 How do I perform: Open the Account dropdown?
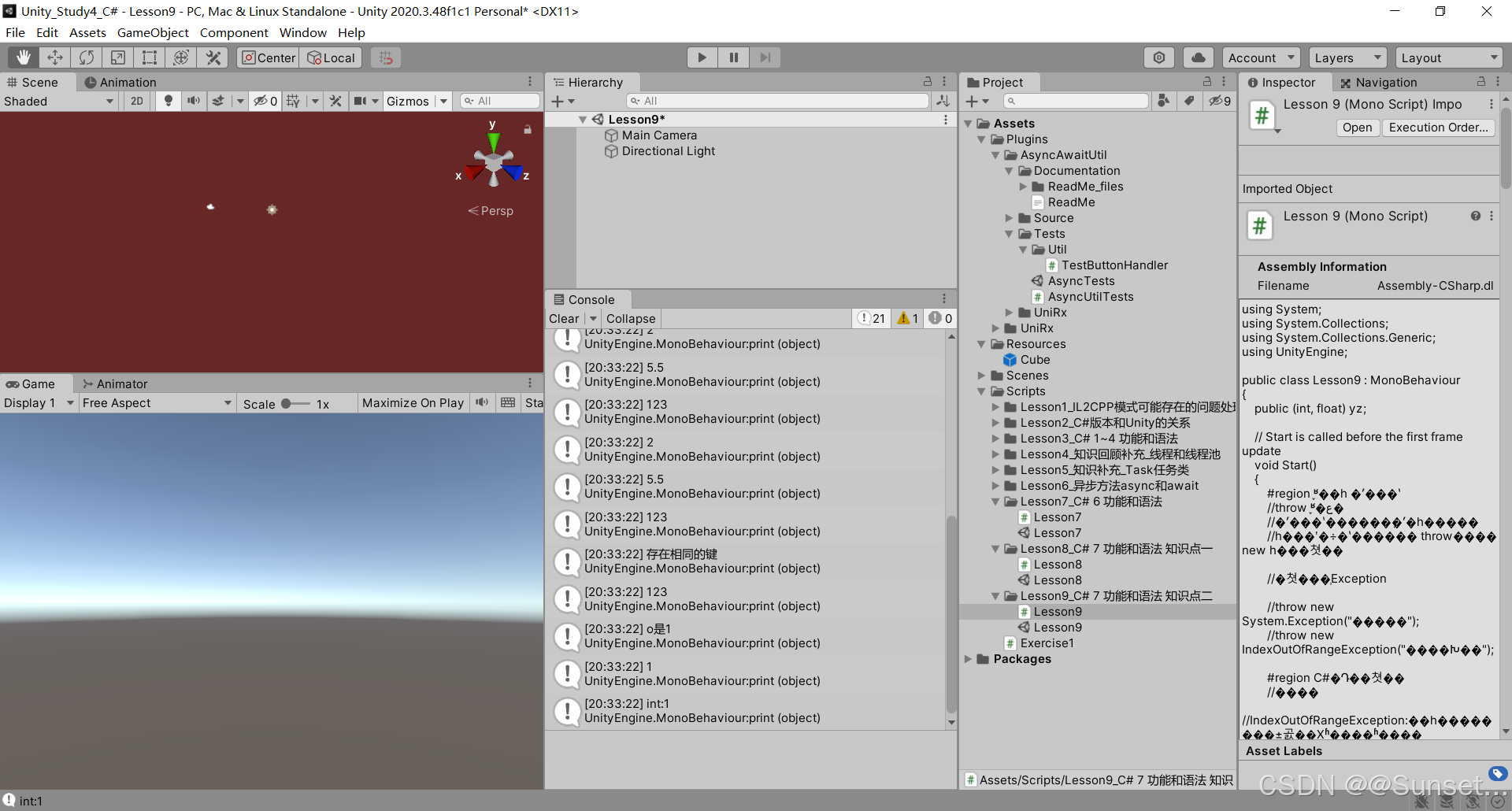[x=1262, y=57]
